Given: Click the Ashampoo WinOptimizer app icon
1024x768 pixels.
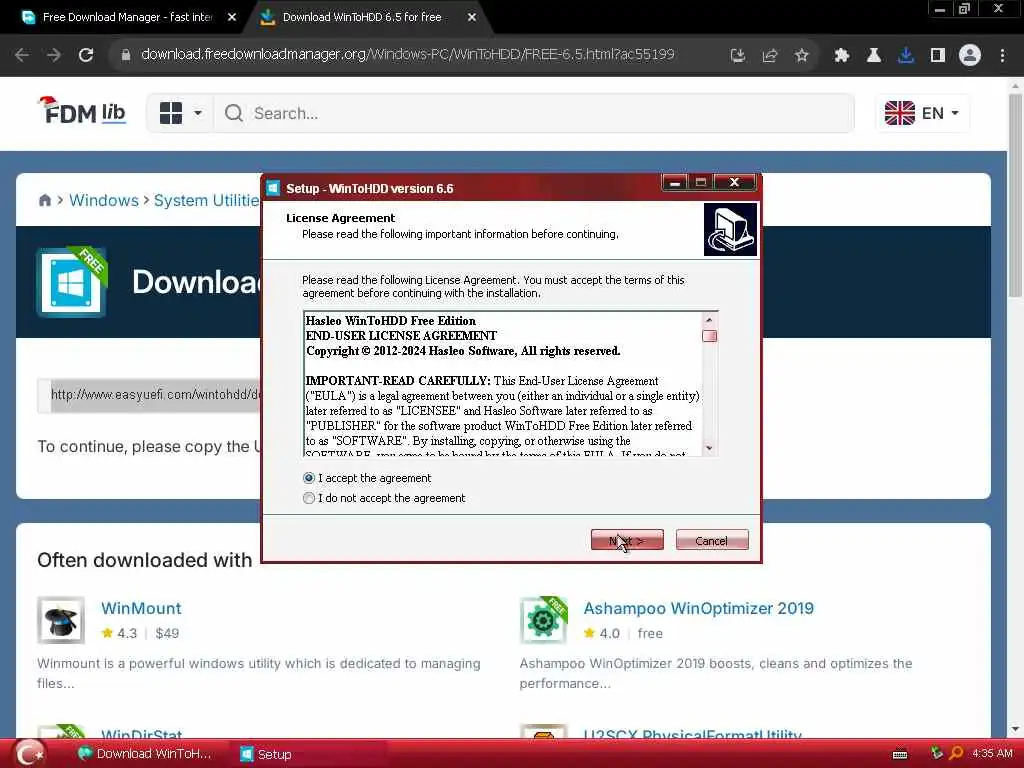Looking at the screenshot, I should tap(543, 620).
